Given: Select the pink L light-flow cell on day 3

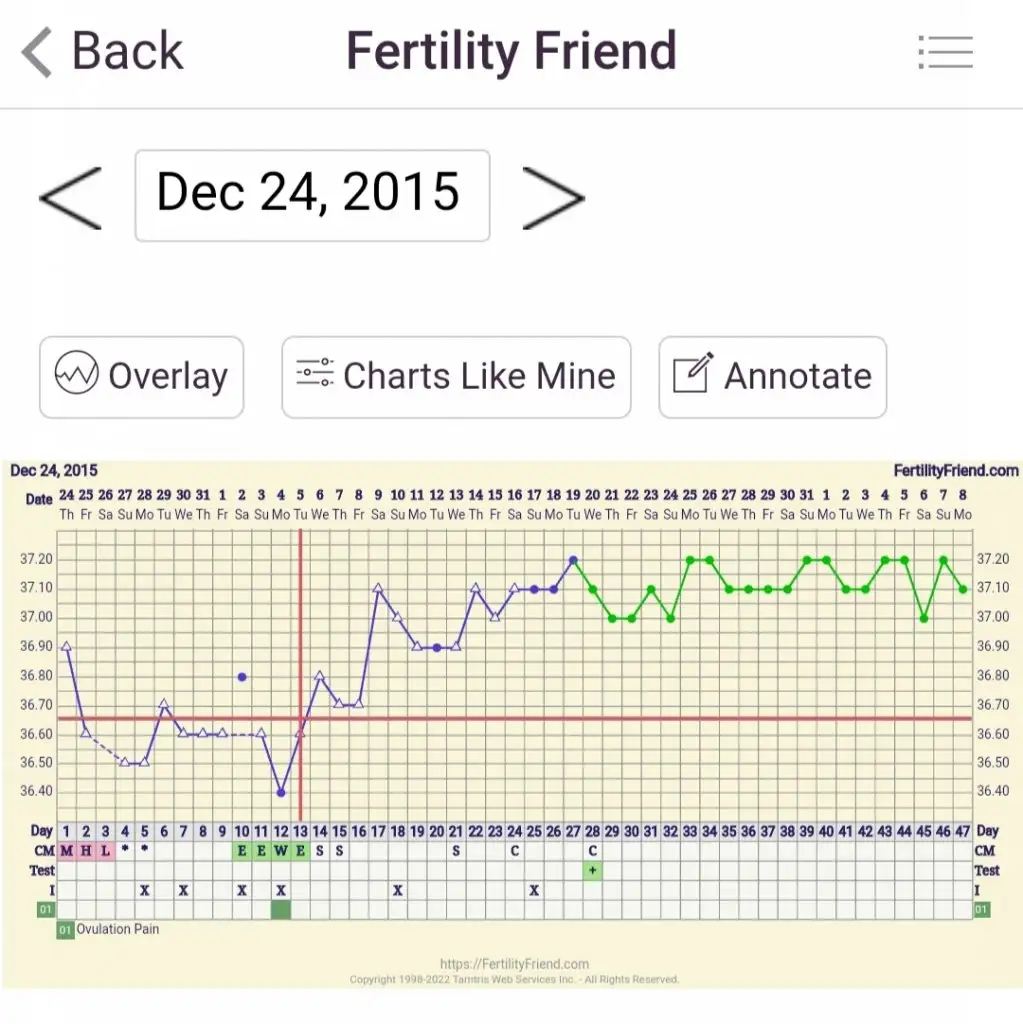Looking at the screenshot, I should click(106, 851).
